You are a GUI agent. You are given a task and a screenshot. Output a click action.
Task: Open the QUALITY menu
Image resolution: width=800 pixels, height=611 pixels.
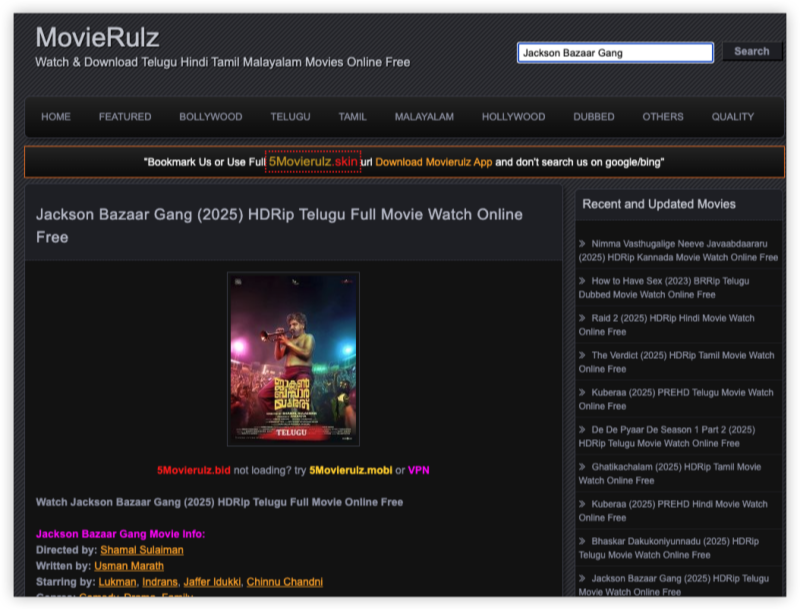pos(733,117)
